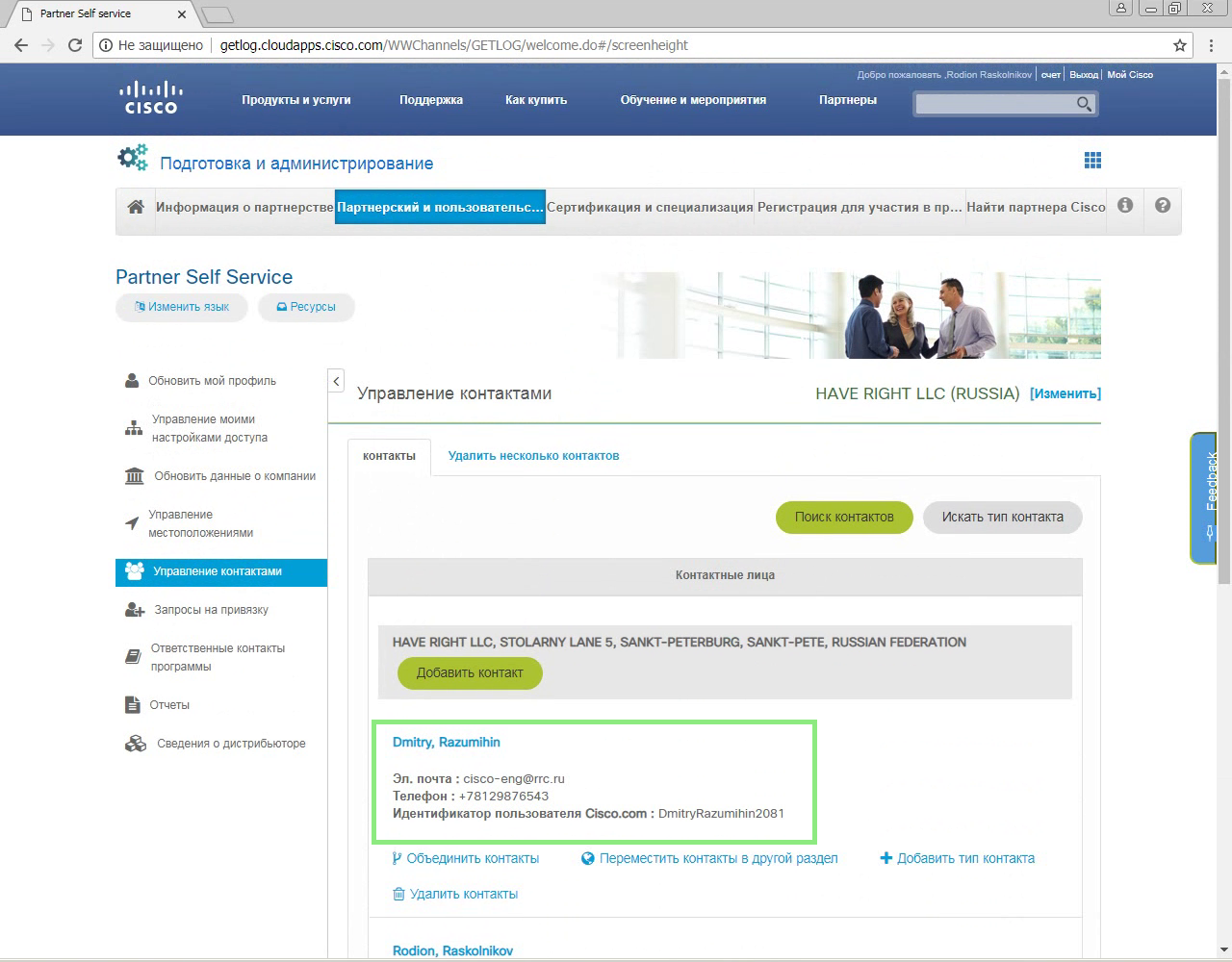Click the people icon in Управление контактами item
Screen dimensions: 1232x962
point(135,571)
